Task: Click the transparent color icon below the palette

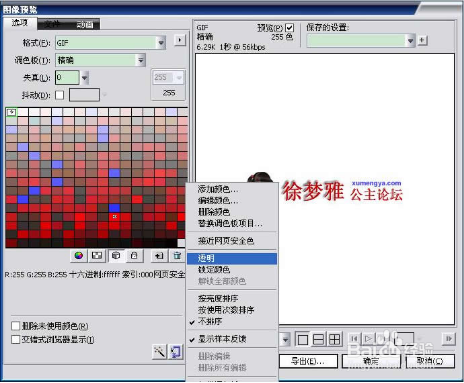Action: (97, 256)
